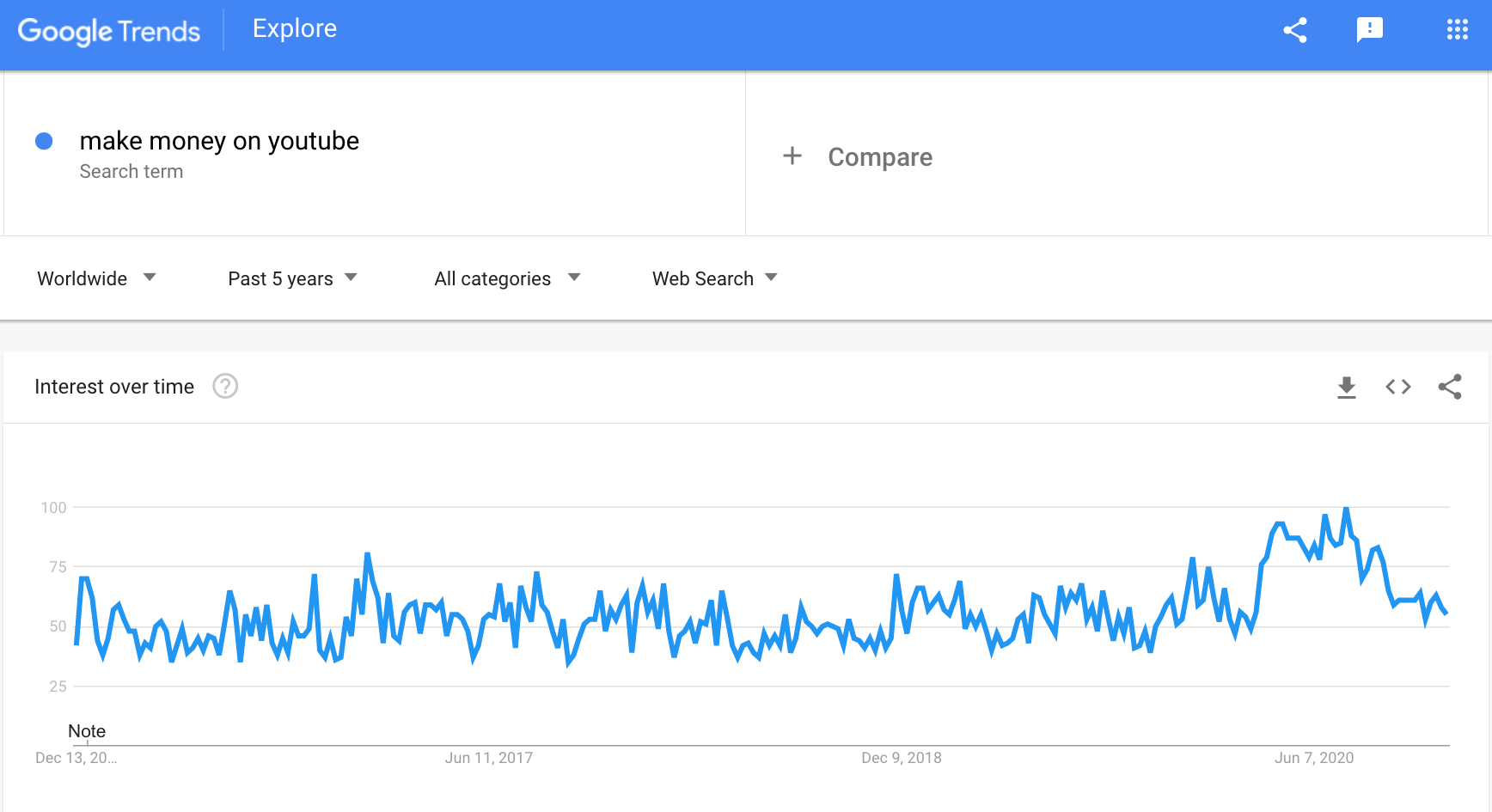Click the Jun 11, 2017 axis label
Image resolution: width=1492 pixels, height=812 pixels.
(x=488, y=758)
